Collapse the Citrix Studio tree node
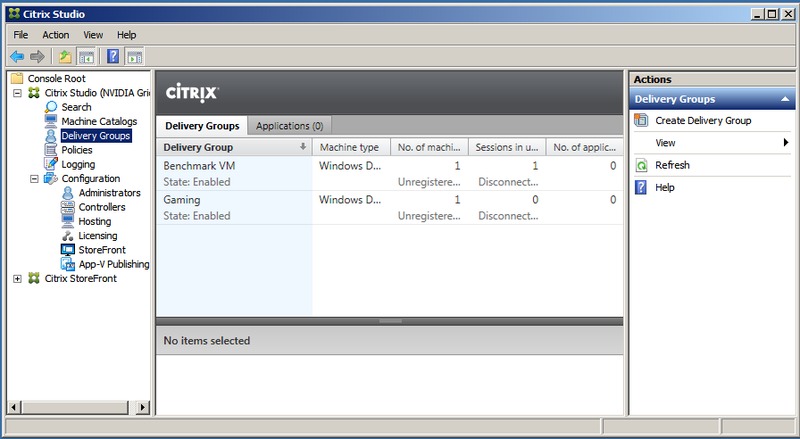Screen dimensions: 800x439 coord(18,93)
